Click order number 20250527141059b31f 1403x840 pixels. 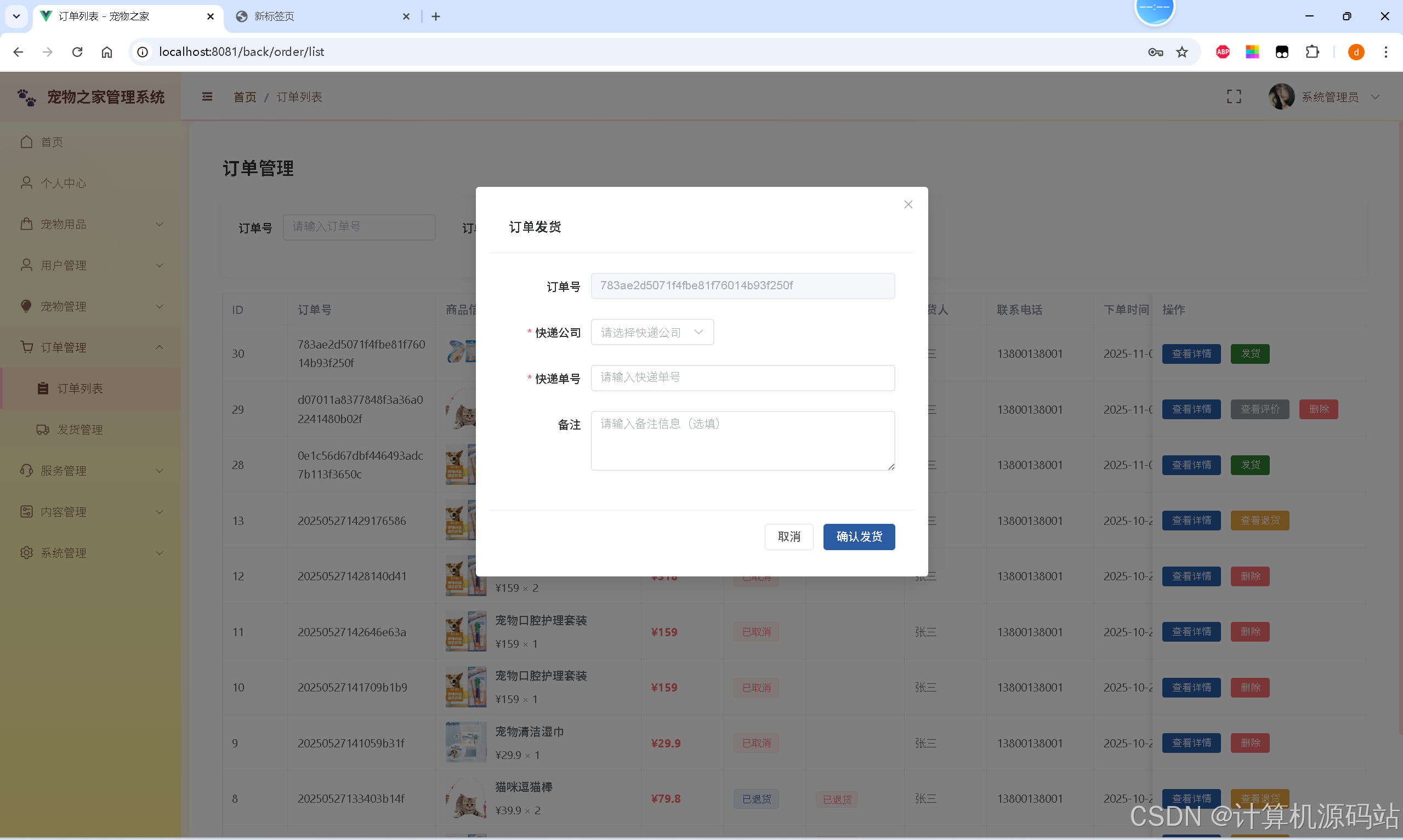[x=351, y=743]
